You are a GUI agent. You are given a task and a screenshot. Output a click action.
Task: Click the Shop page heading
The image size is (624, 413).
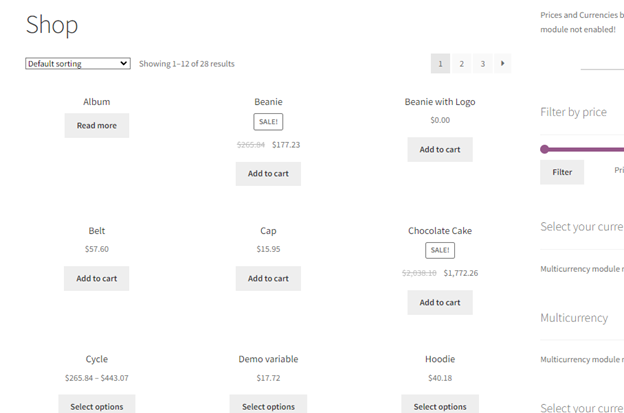tap(52, 25)
